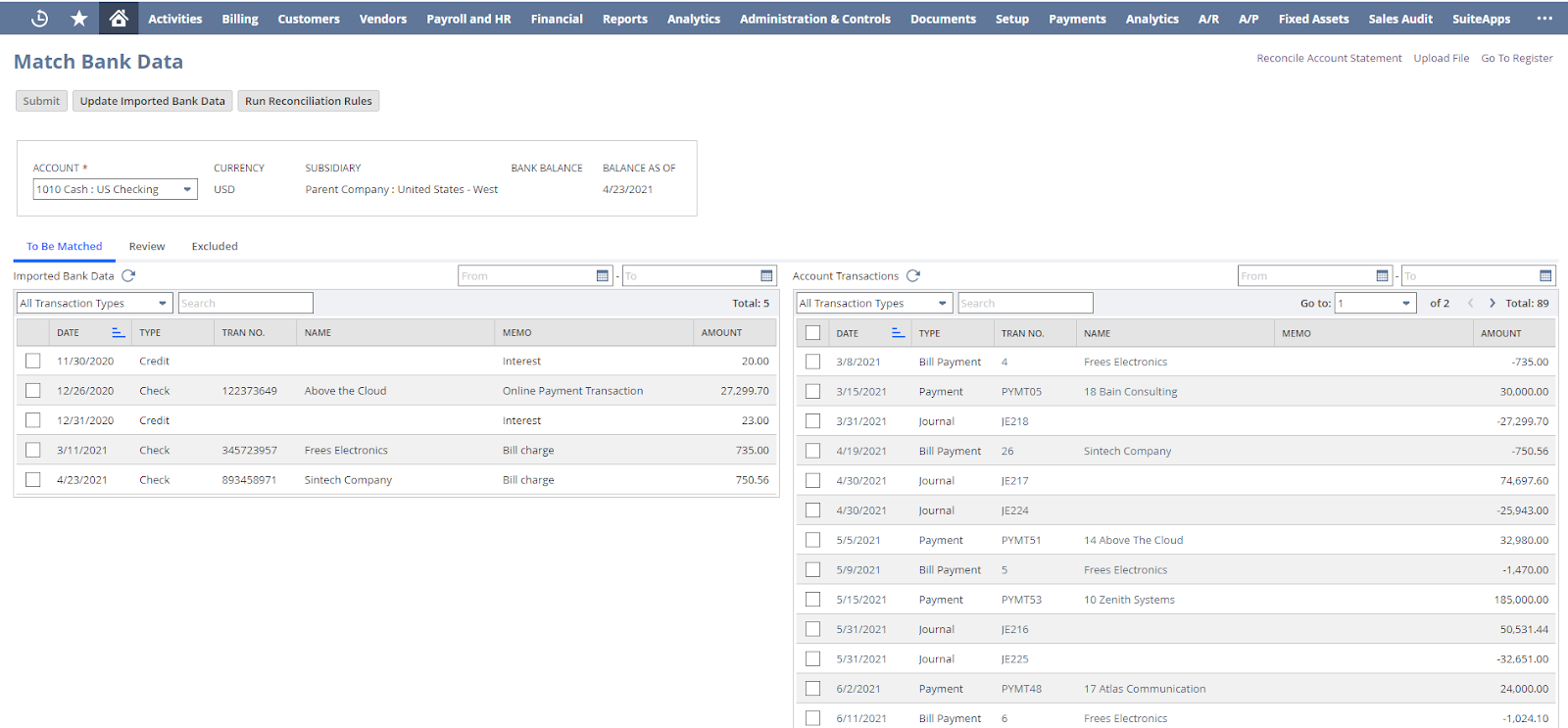Image resolution: width=1568 pixels, height=728 pixels.
Task: Tick the select-all checkbox in Account Transactions header
Action: 812,333
